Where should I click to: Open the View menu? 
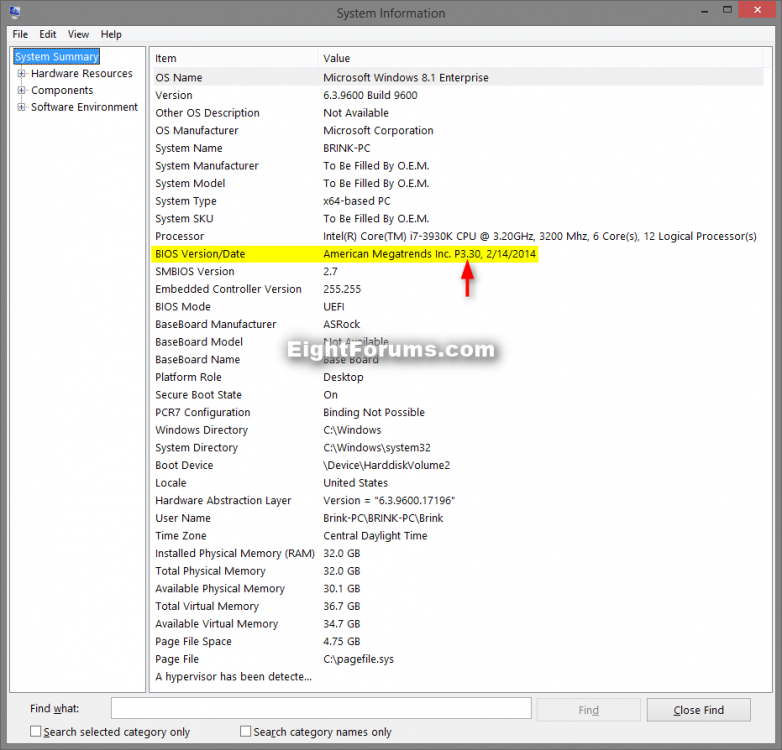click(78, 34)
